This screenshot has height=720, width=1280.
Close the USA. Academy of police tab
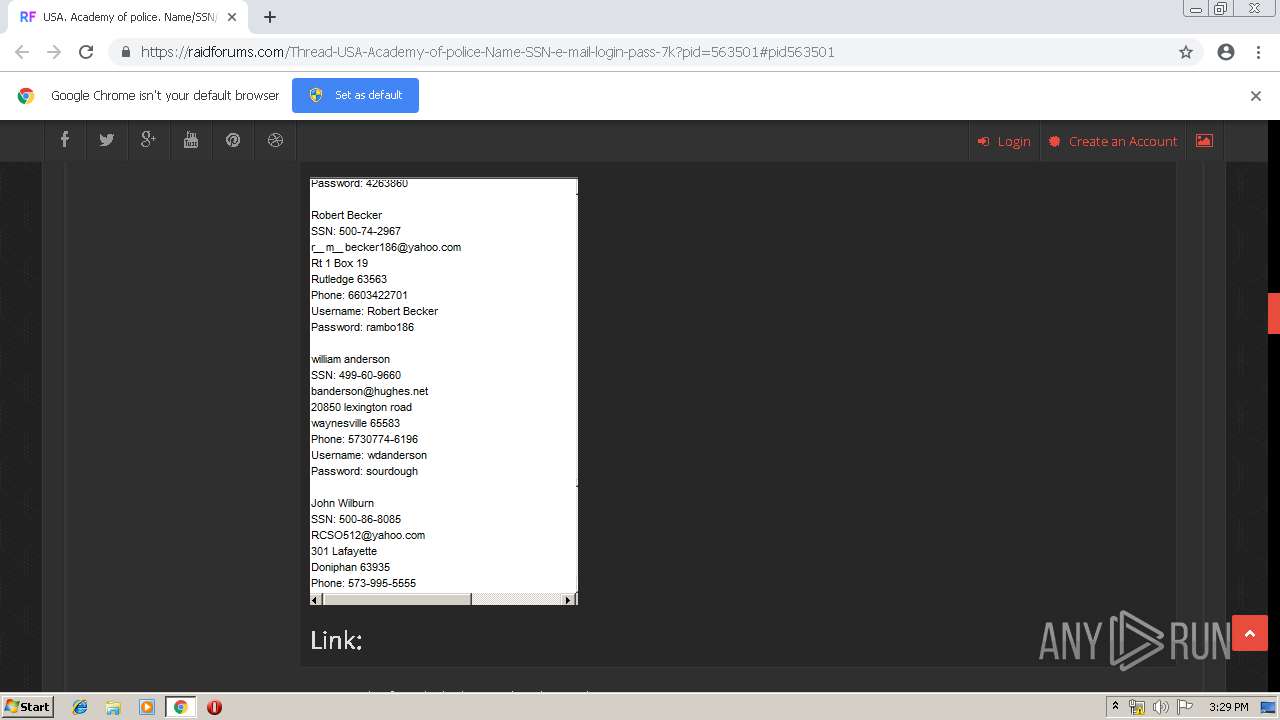coord(232,17)
